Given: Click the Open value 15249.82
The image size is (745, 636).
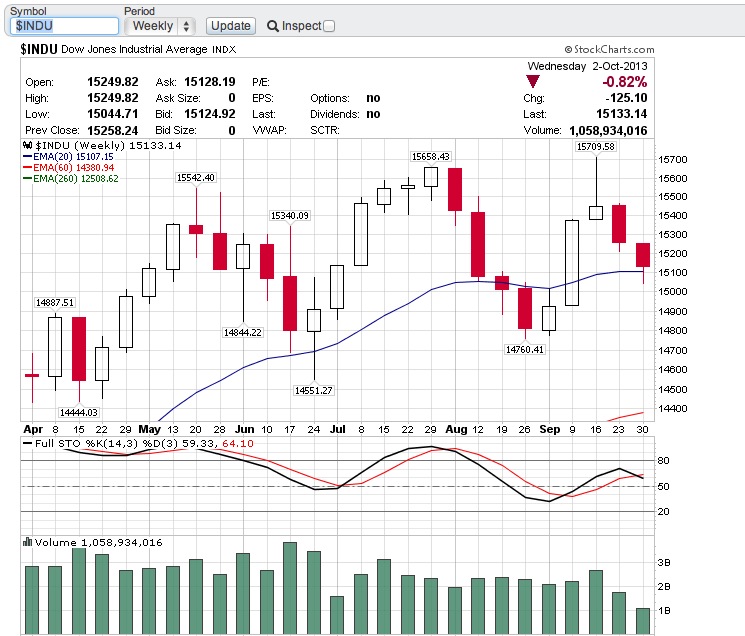Looking at the screenshot, I should pyautogui.click(x=113, y=82).
